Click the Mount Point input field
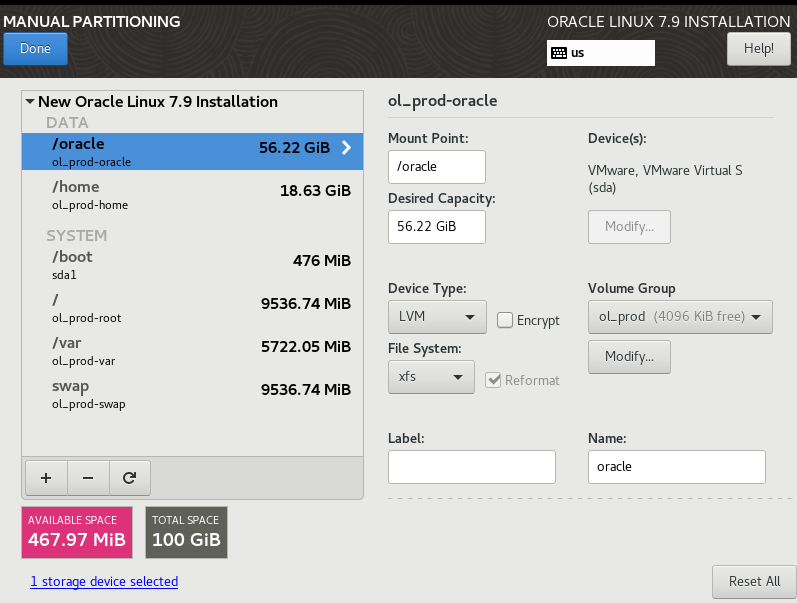This screenshot has height=603, width=797. pyautogui.click(x=437, y=167)
